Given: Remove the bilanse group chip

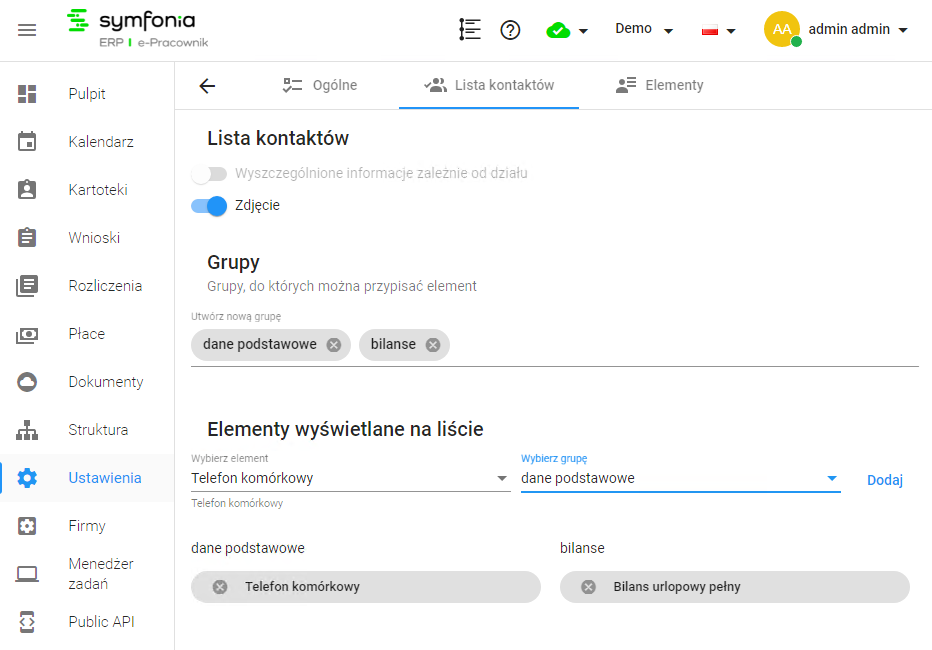Looking at the screenshot, I should pyautogui.click(x=433, y=345).
